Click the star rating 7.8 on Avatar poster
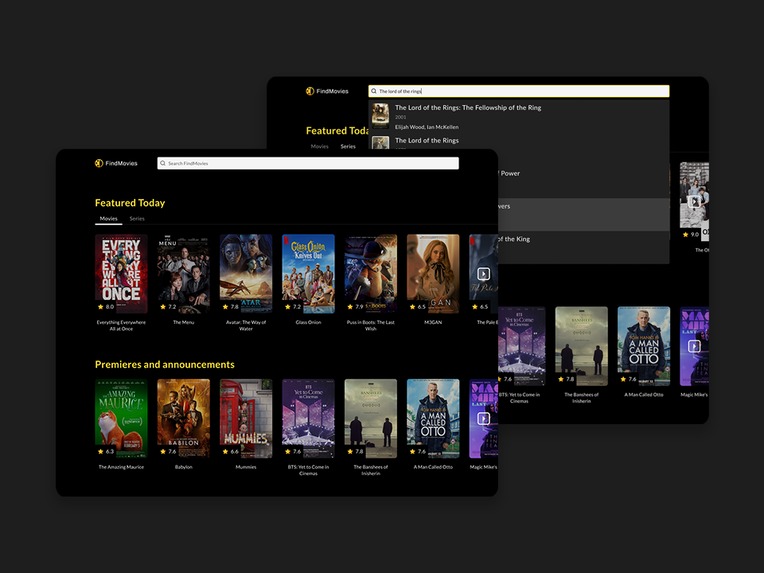Screen dimensions: 764x573 (230, 307)
